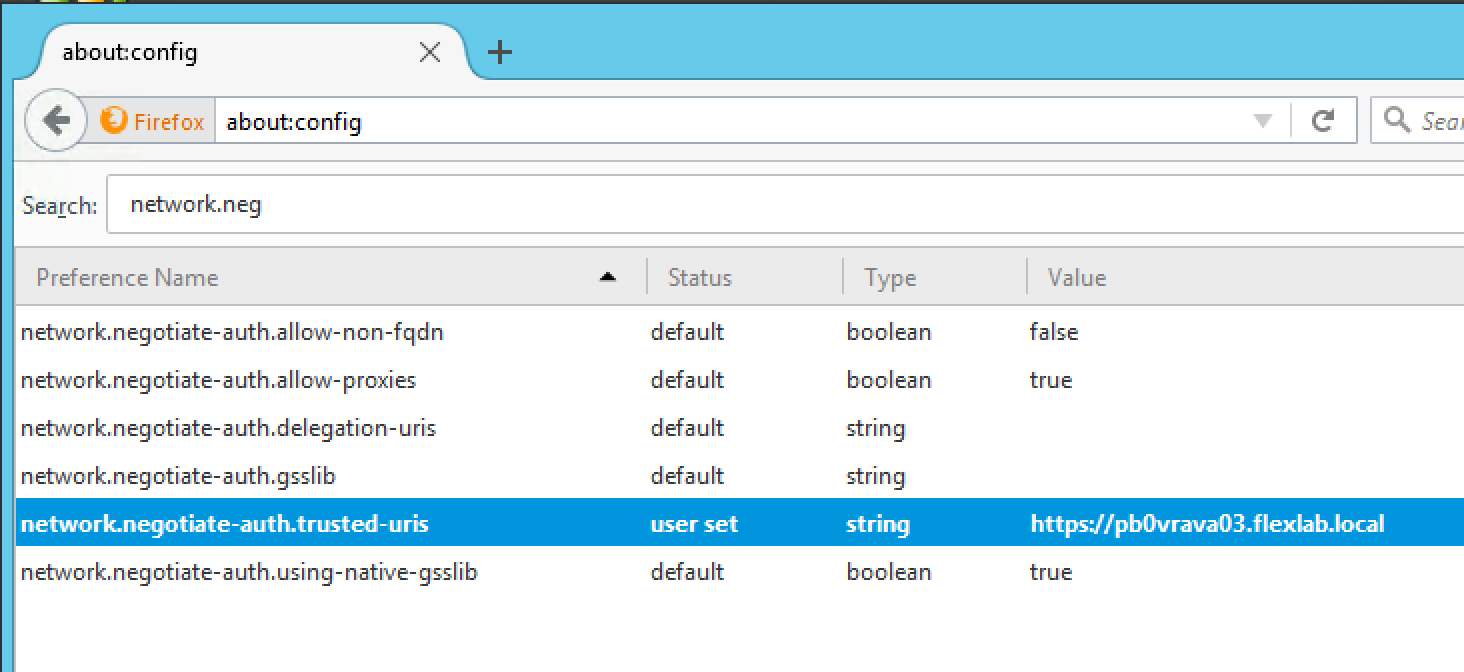This screenshot has height=672, width=1464.
Task: Close the about:config tab
Action: (430, 53)
